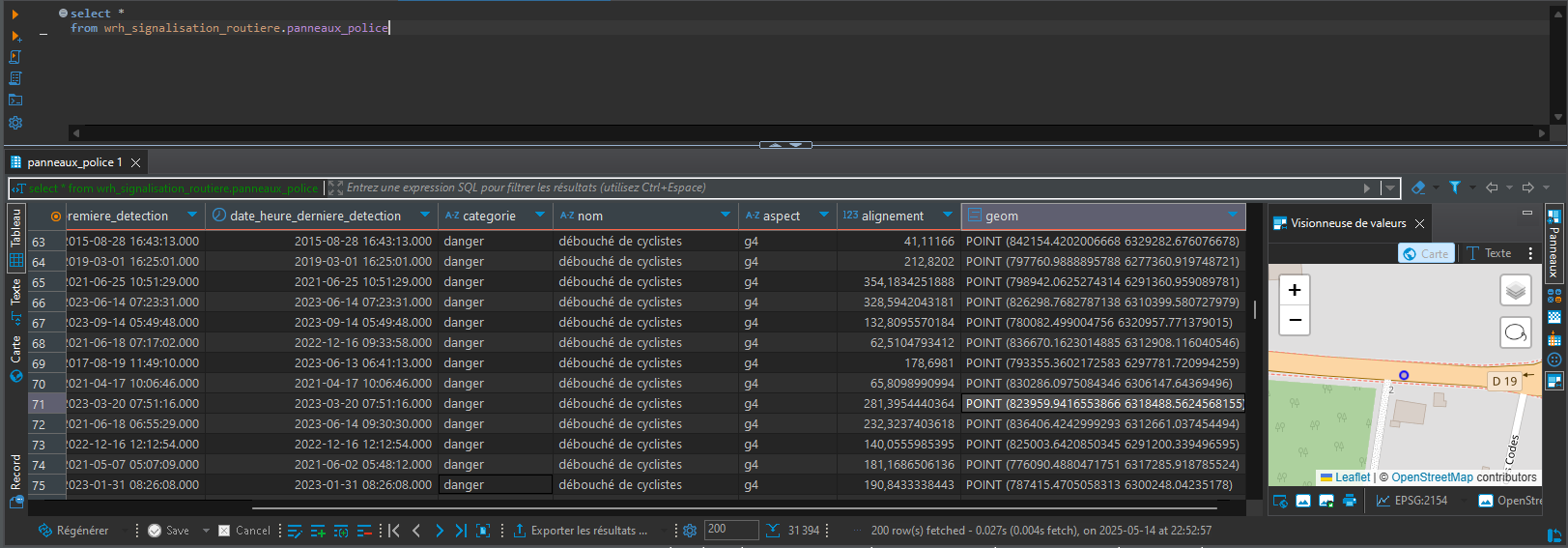Jump to the first row
Image resolution: width=1568 pixels, height=548 pixels.
point(394,531)
